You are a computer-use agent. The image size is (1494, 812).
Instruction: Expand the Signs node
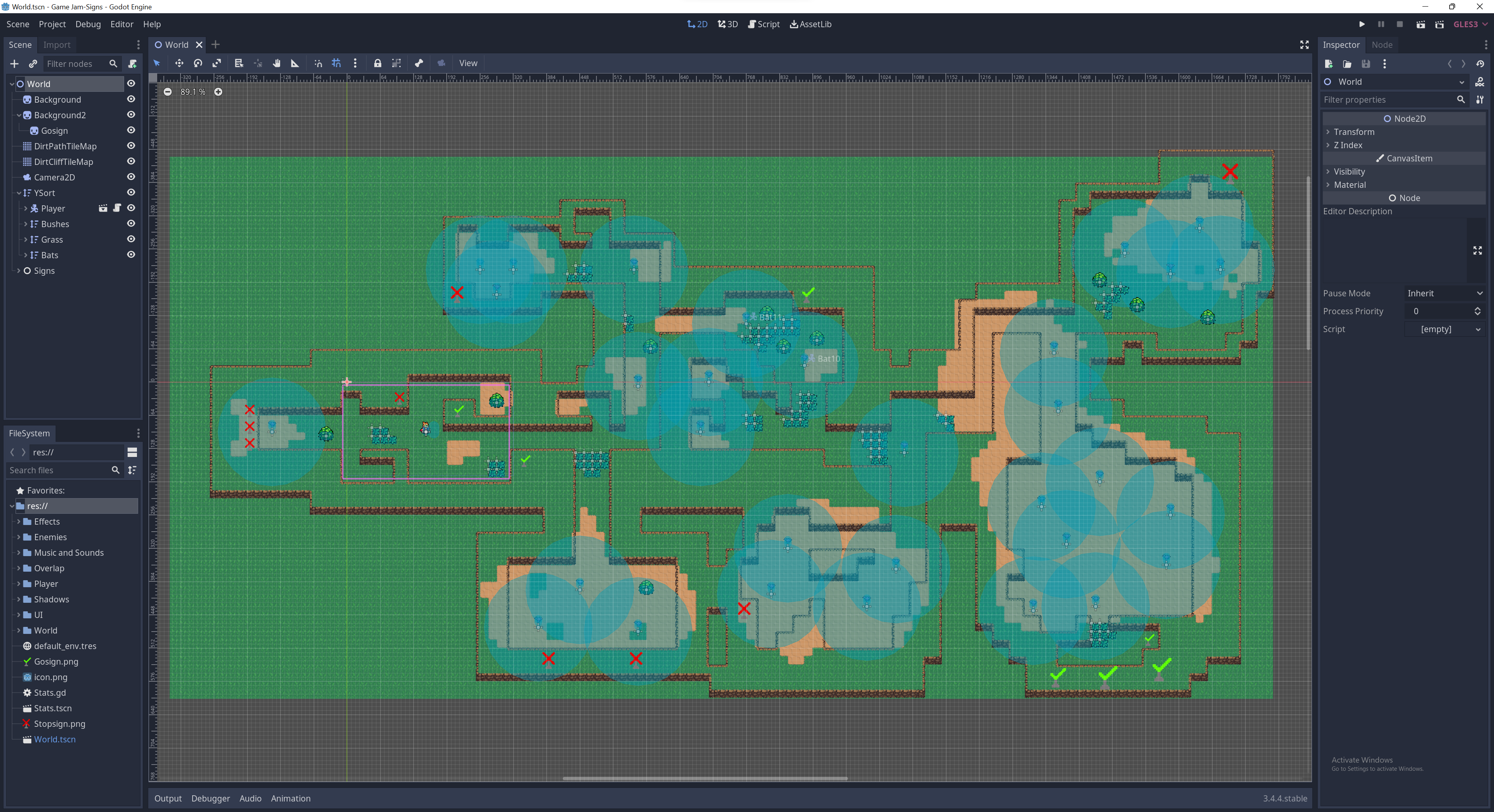tap(19, 271)
